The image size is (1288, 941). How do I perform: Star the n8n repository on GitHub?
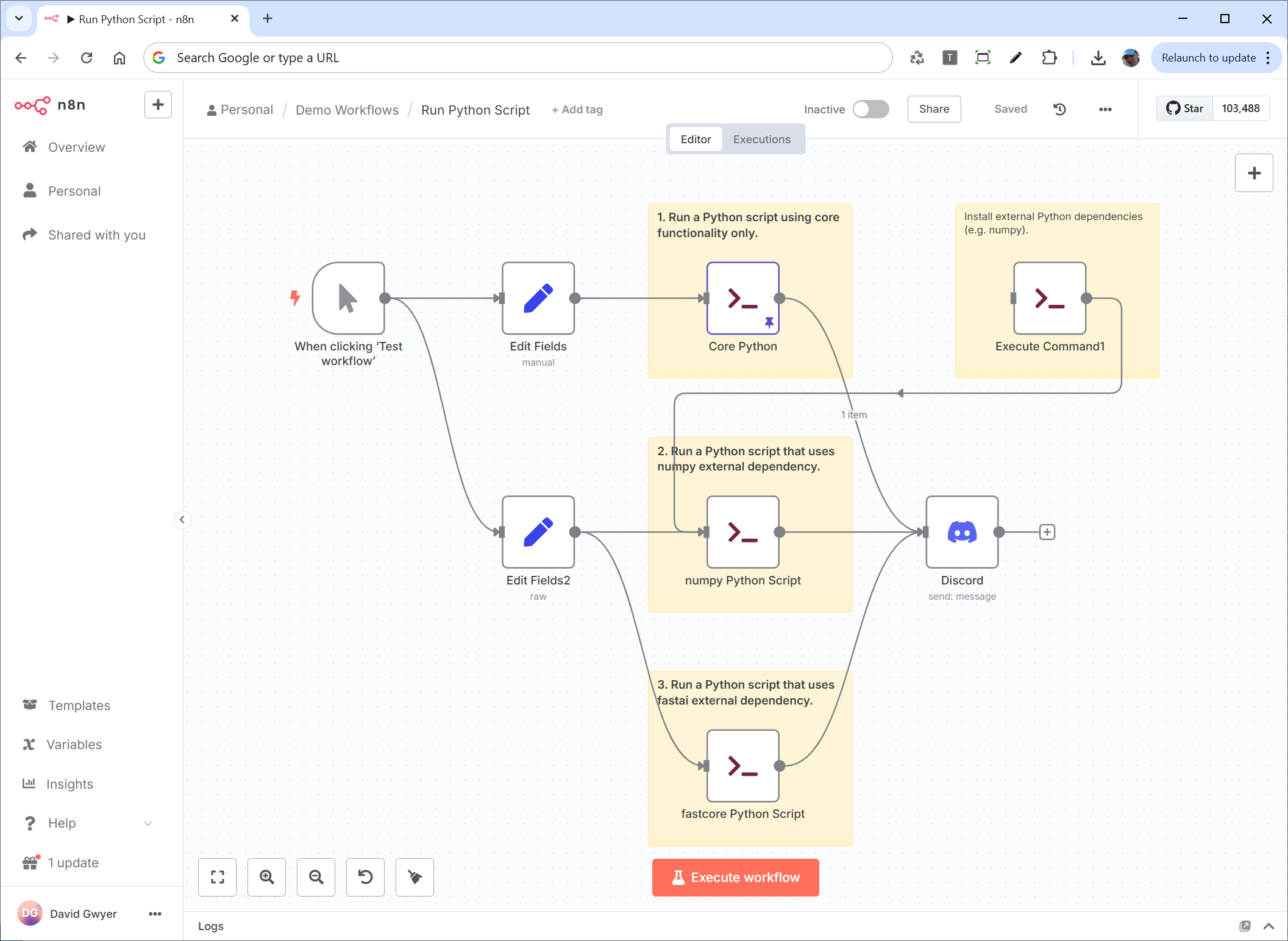click(x=1184, y=108)
